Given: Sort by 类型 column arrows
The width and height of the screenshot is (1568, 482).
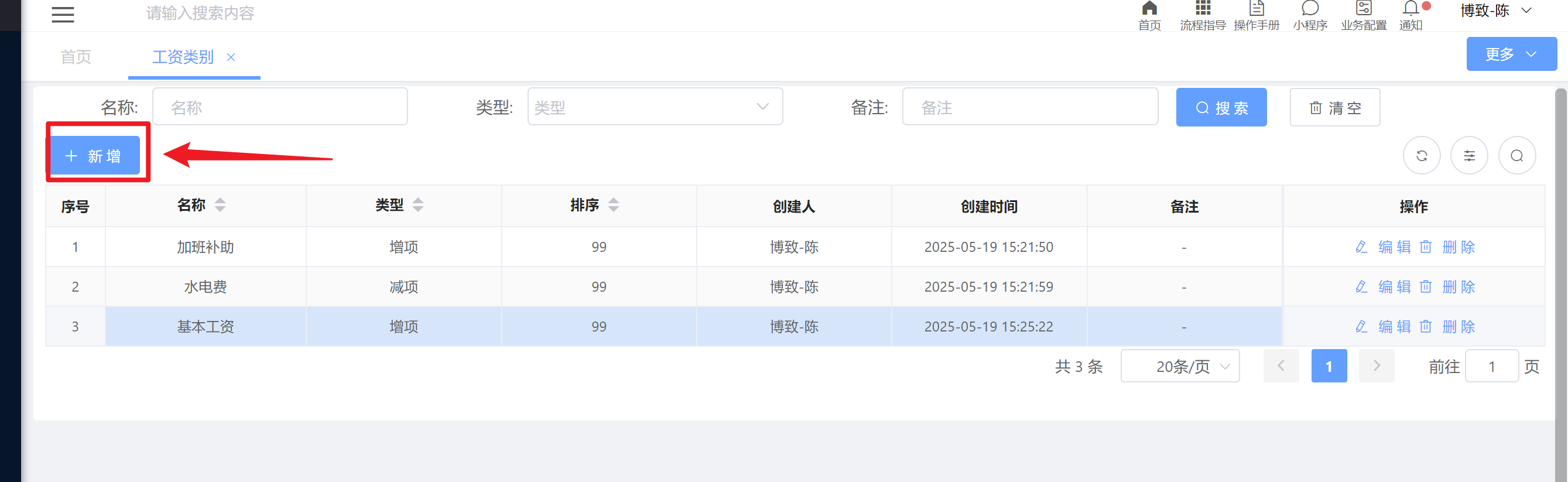Looking at the screenshot, I should click(418, 205).
